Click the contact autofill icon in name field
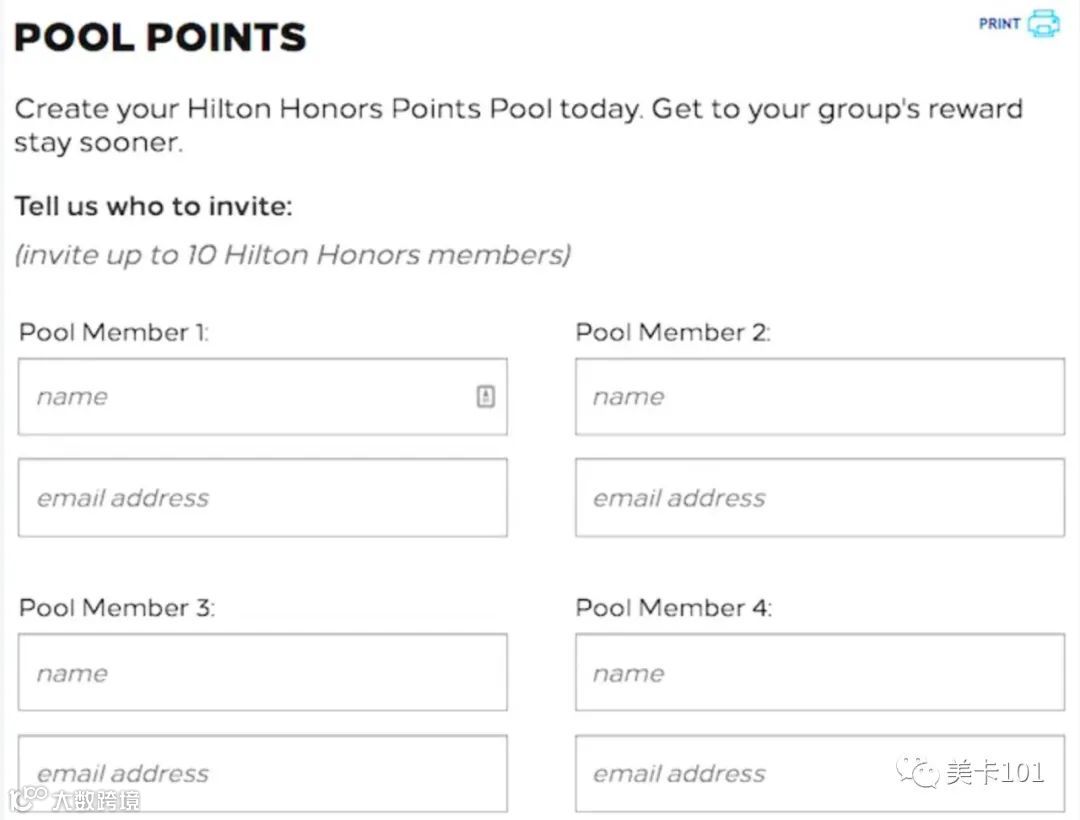Viewport: 1080px width, 820px height. click(x=486, y=397)
